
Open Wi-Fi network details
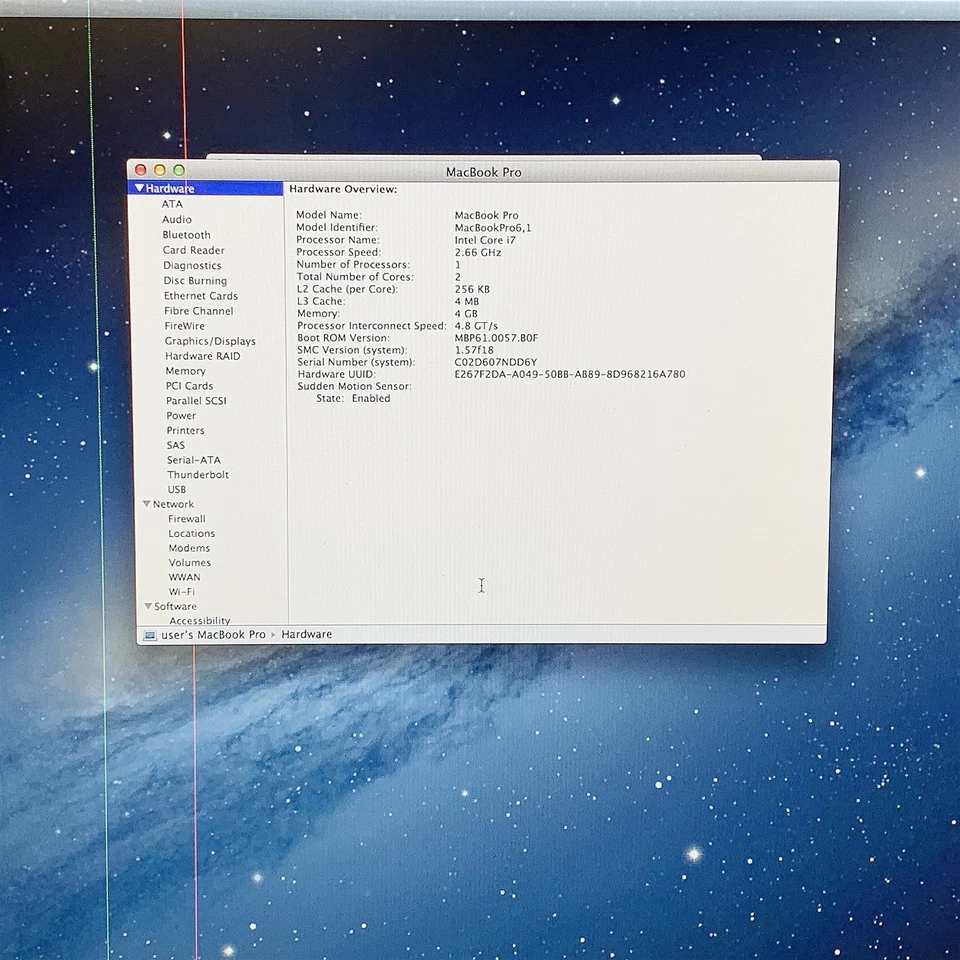tap(184, 592)
